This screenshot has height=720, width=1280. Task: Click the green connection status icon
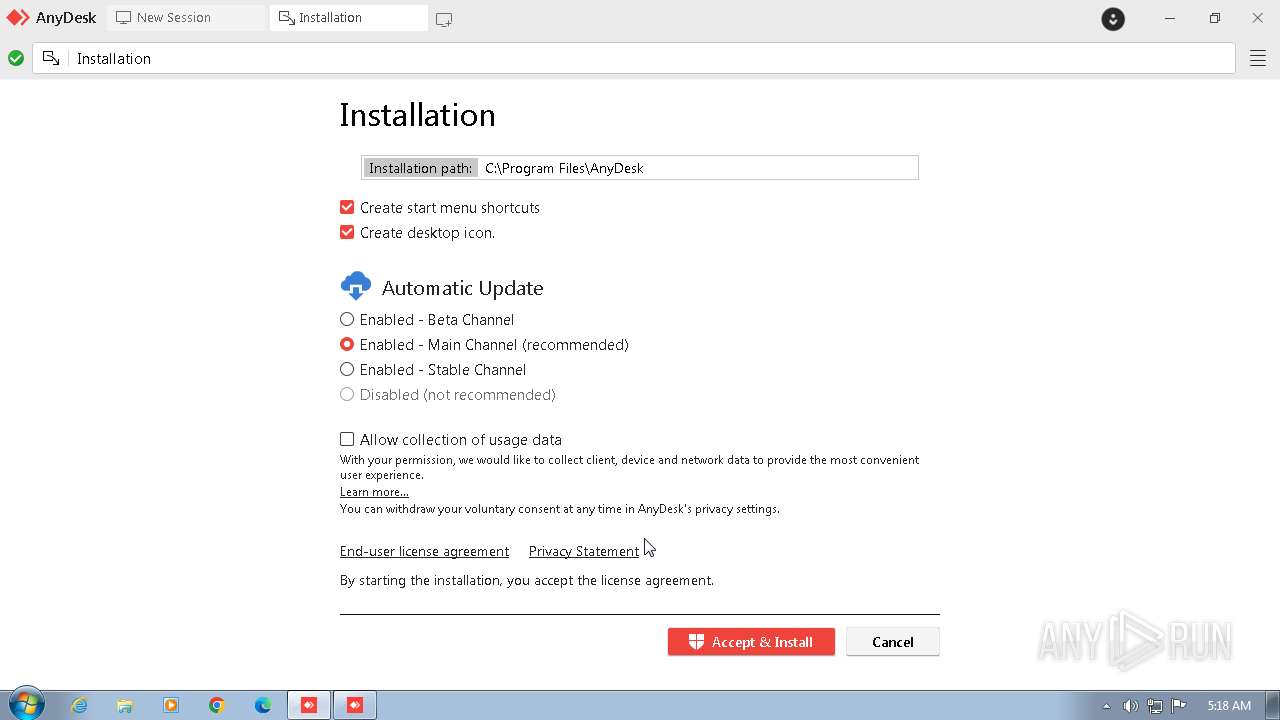coord(16,59)
